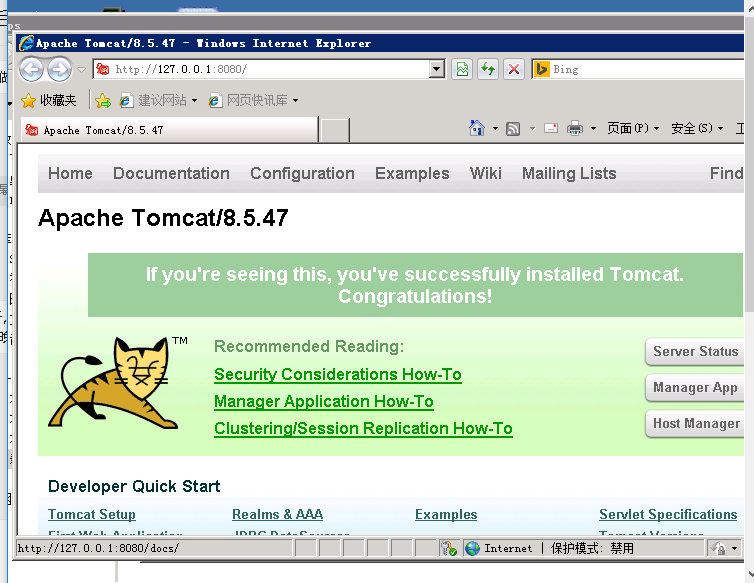754x583 pixels.
Task: Click the Print printer icon
Action: tap(575, 128)
